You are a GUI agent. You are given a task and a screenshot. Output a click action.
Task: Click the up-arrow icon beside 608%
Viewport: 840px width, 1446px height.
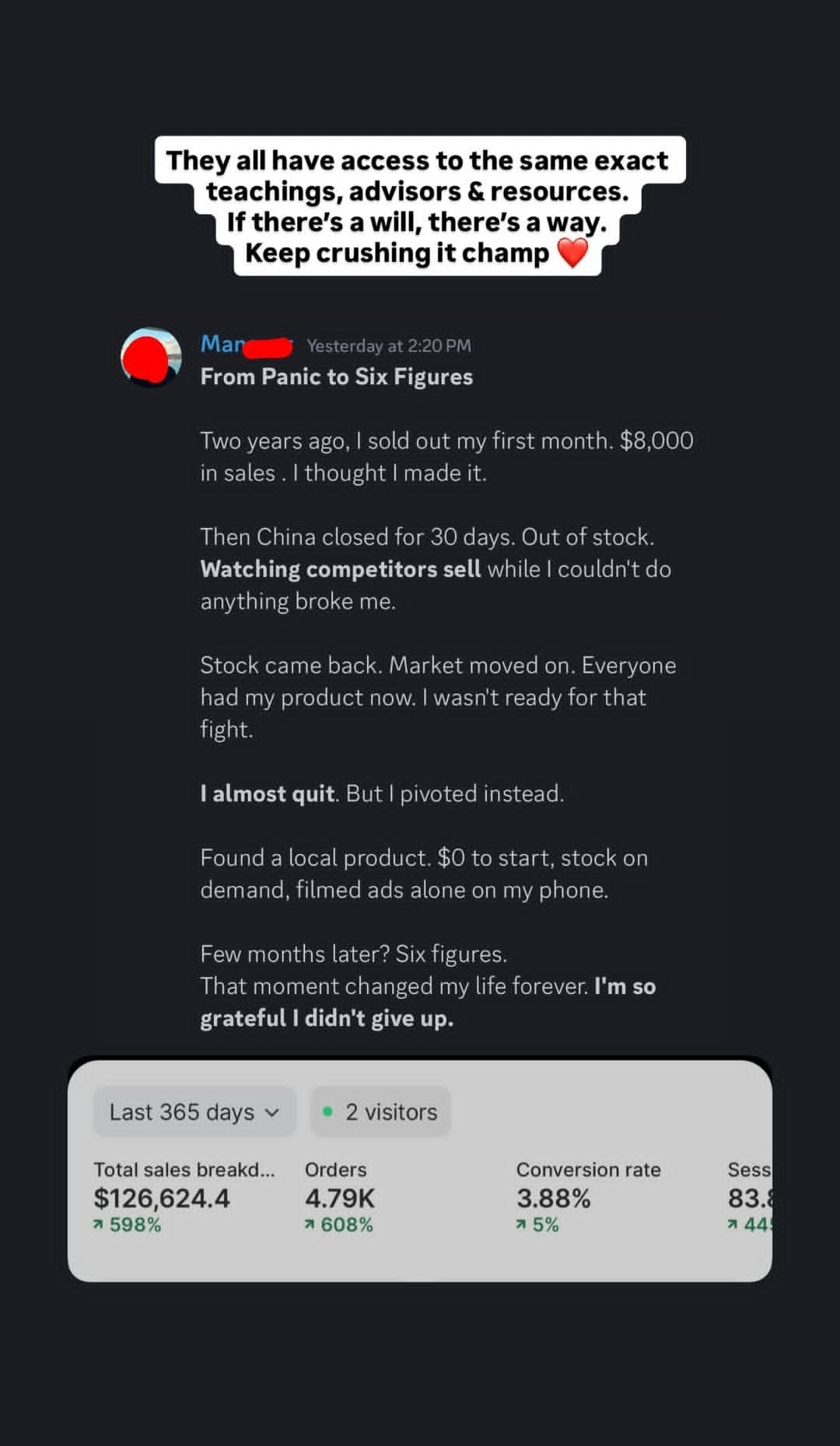310,1225
